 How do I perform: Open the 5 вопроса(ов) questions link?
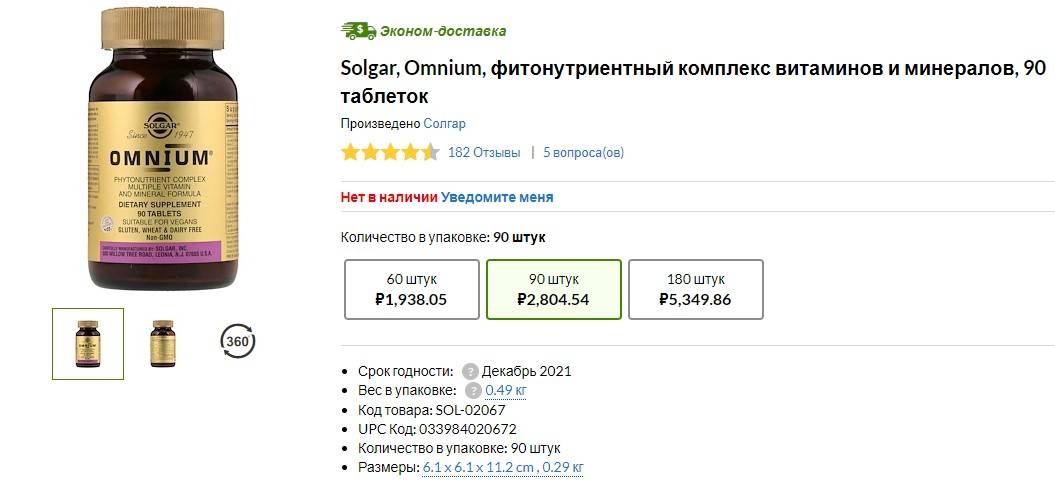(x=583, y=153)
